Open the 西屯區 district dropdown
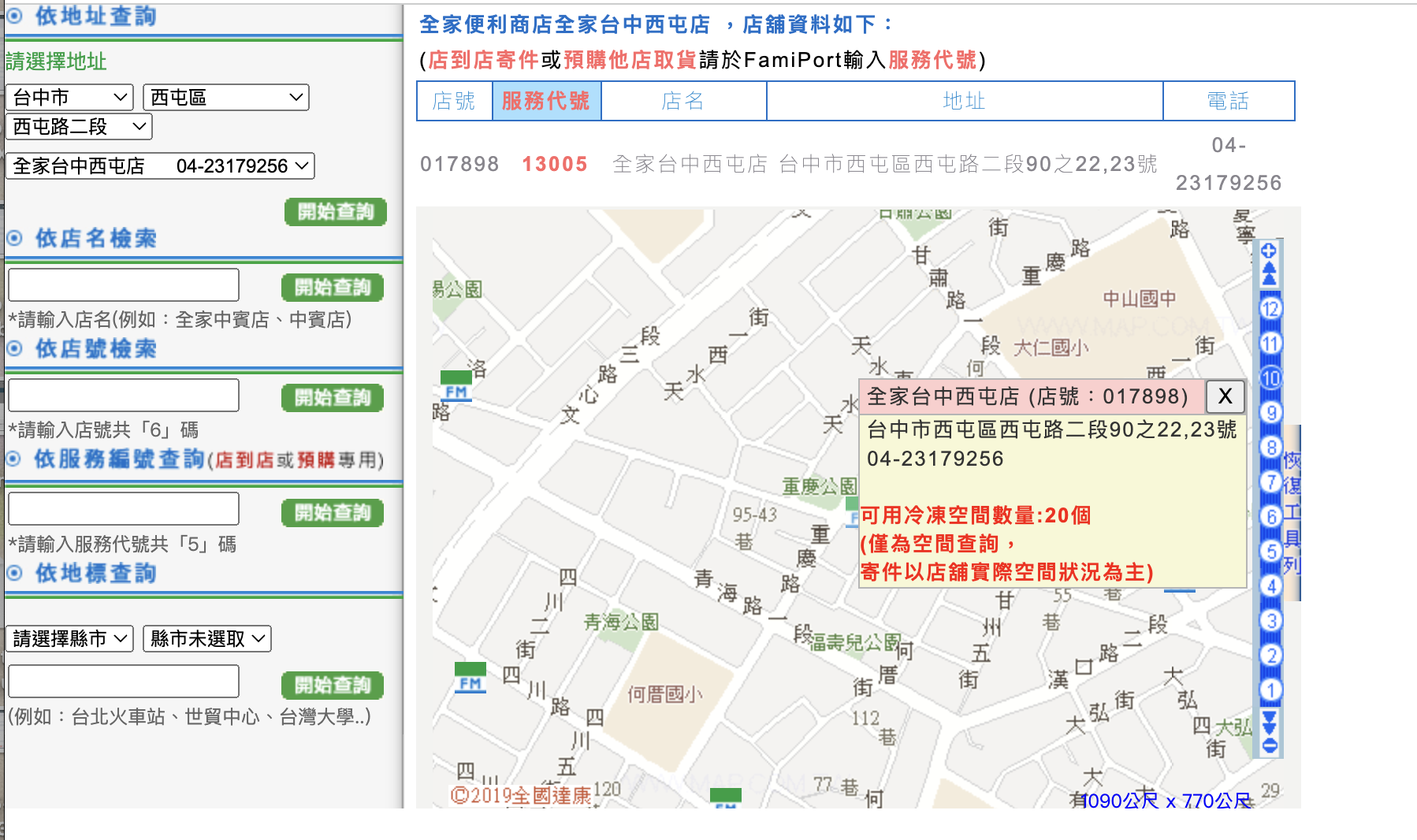 pos(226,98)
